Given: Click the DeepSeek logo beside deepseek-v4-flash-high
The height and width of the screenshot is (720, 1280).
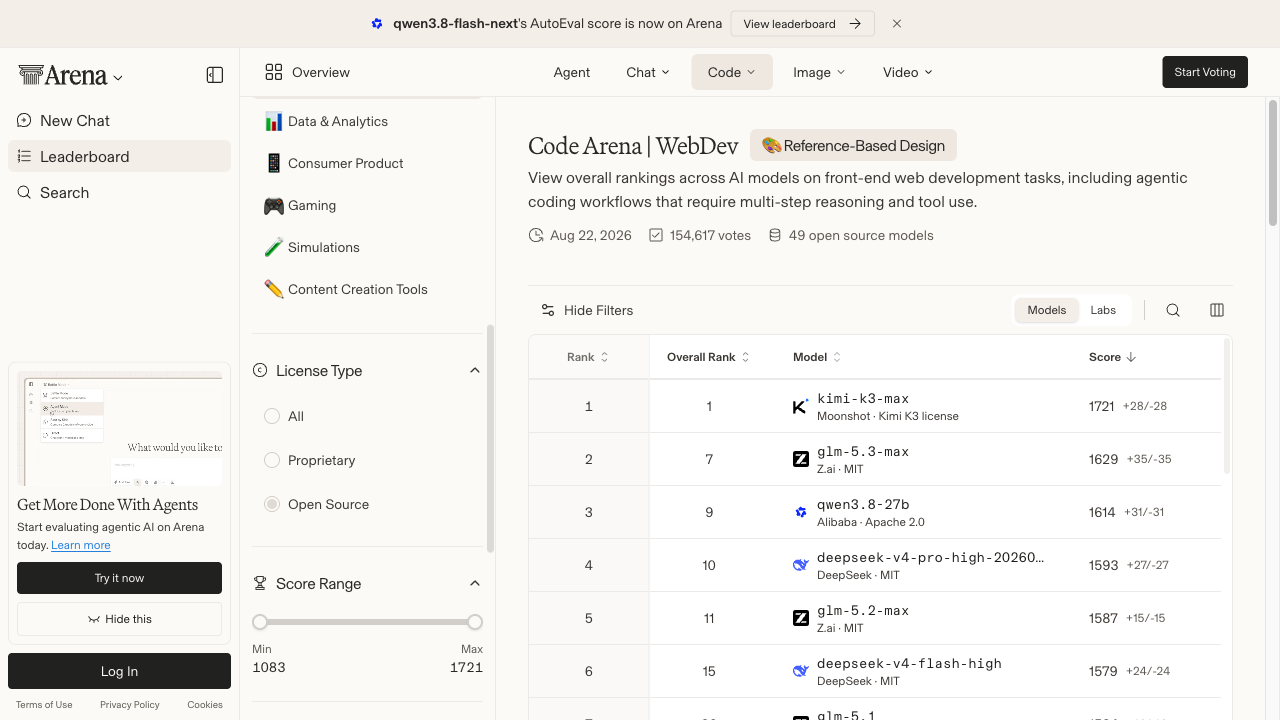Looking at the screenshot, I should tap(801, 671).
